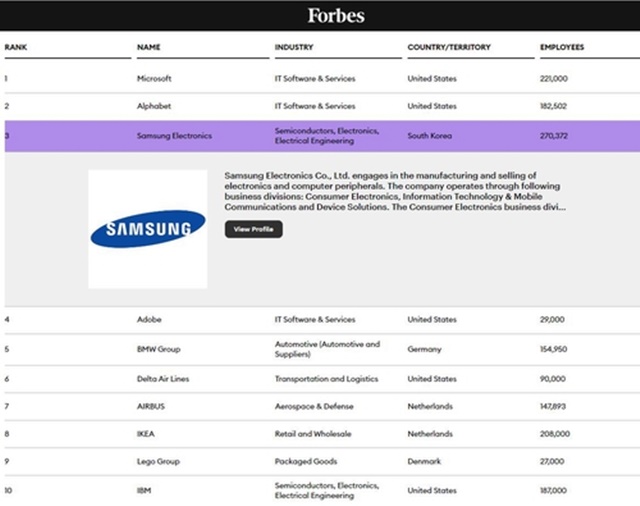Sort by the RANK column header
This screenshot has width=640, height=506.
coord(16,47)
